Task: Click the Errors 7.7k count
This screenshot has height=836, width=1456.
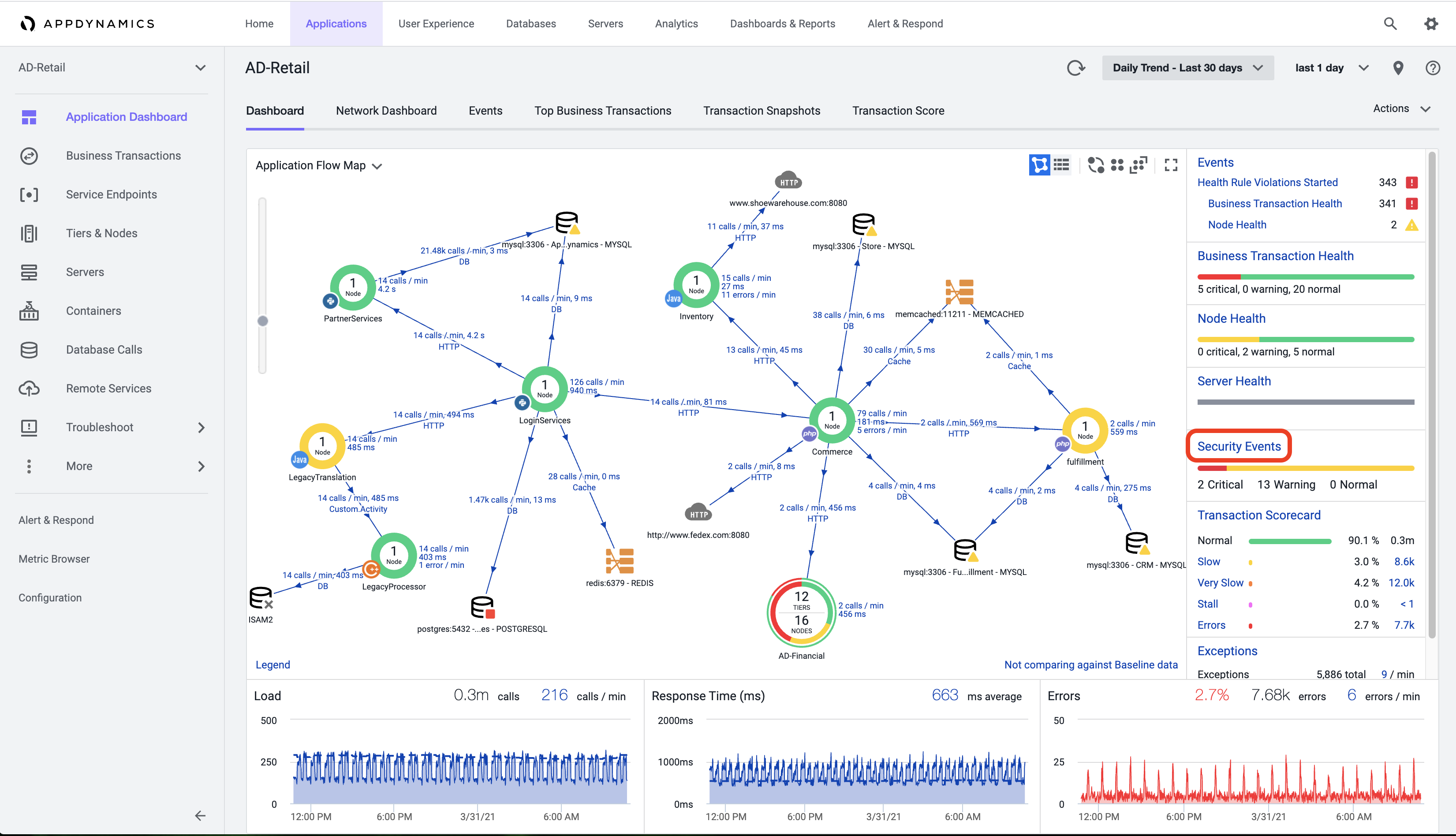Action: coord(1404,625)
